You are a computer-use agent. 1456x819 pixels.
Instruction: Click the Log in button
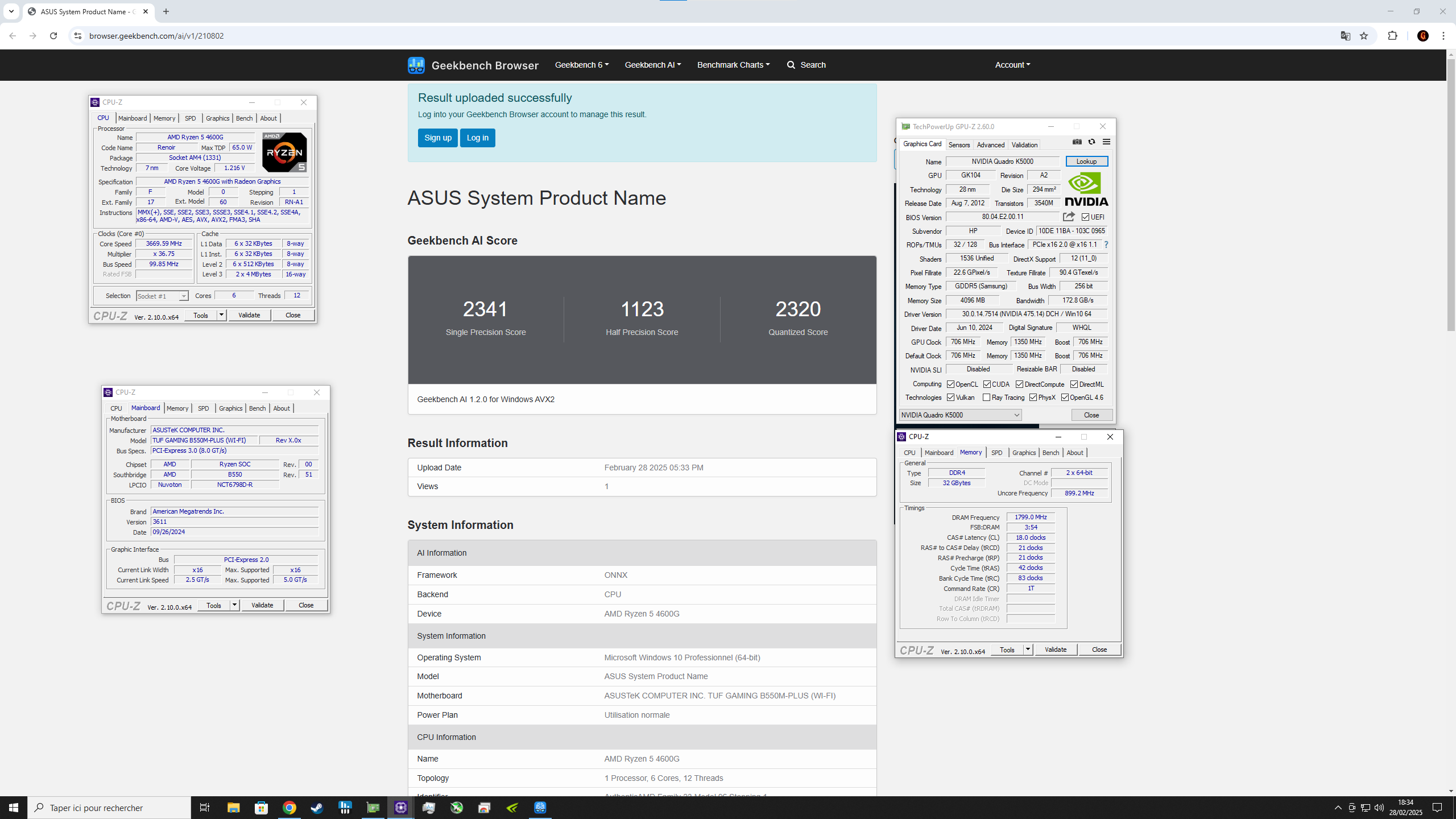click(477, 138)
